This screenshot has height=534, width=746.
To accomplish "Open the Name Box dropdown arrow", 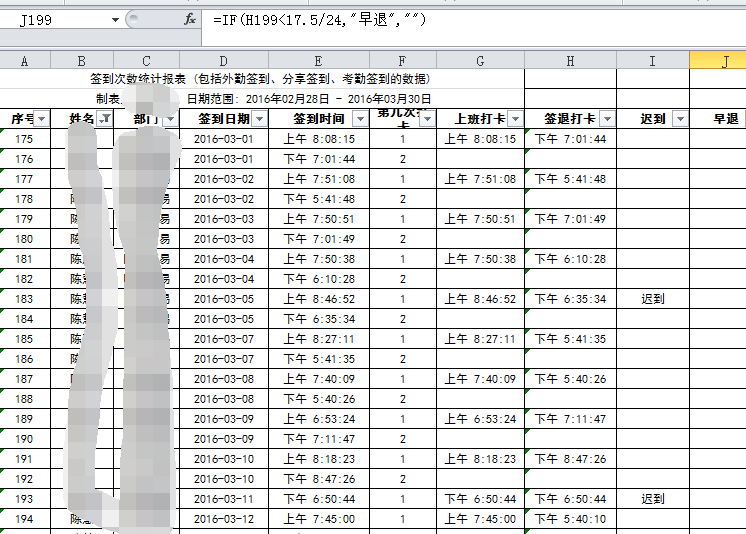I will (x=115, y=20).
